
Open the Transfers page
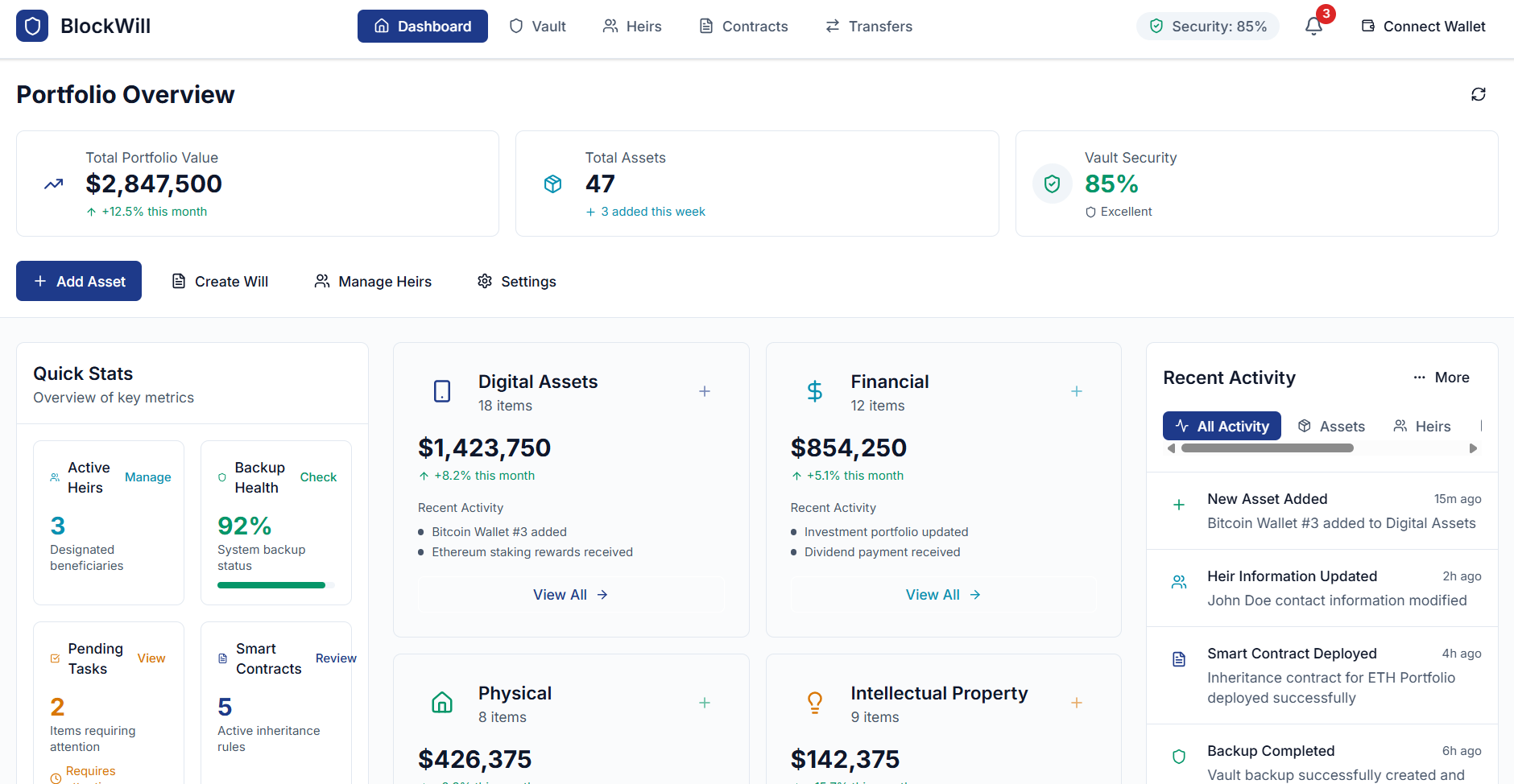pos(869,27)
